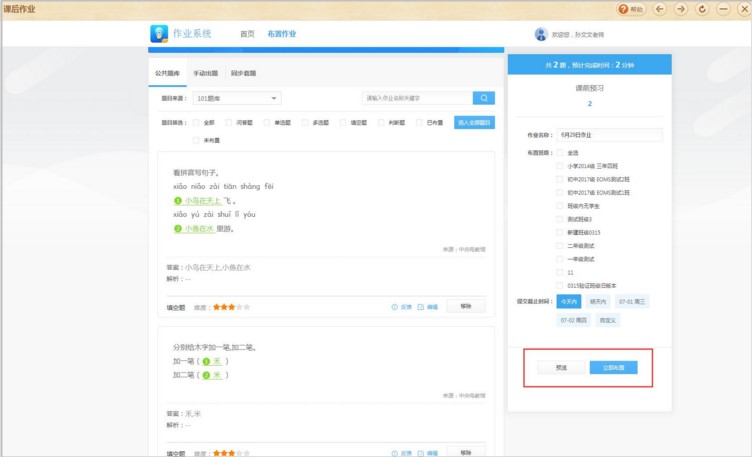752x457 pixels.
Task: Tick the 填空题 filter checkbox
Action: 342,123
